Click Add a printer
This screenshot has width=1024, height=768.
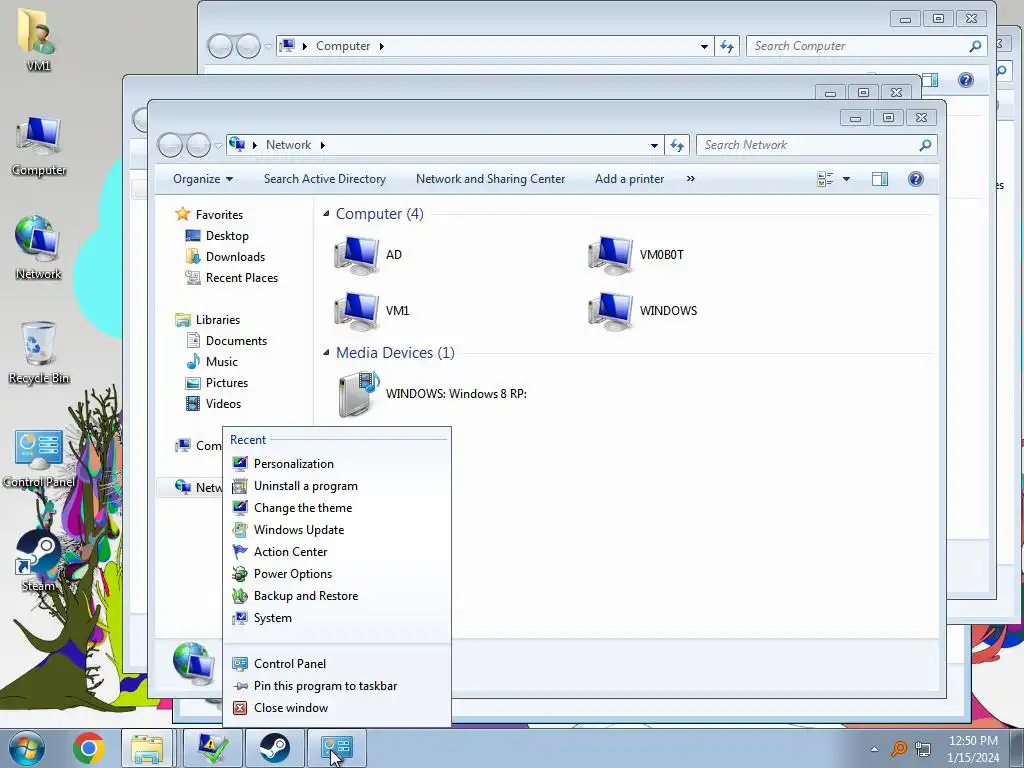coord(629,179)
